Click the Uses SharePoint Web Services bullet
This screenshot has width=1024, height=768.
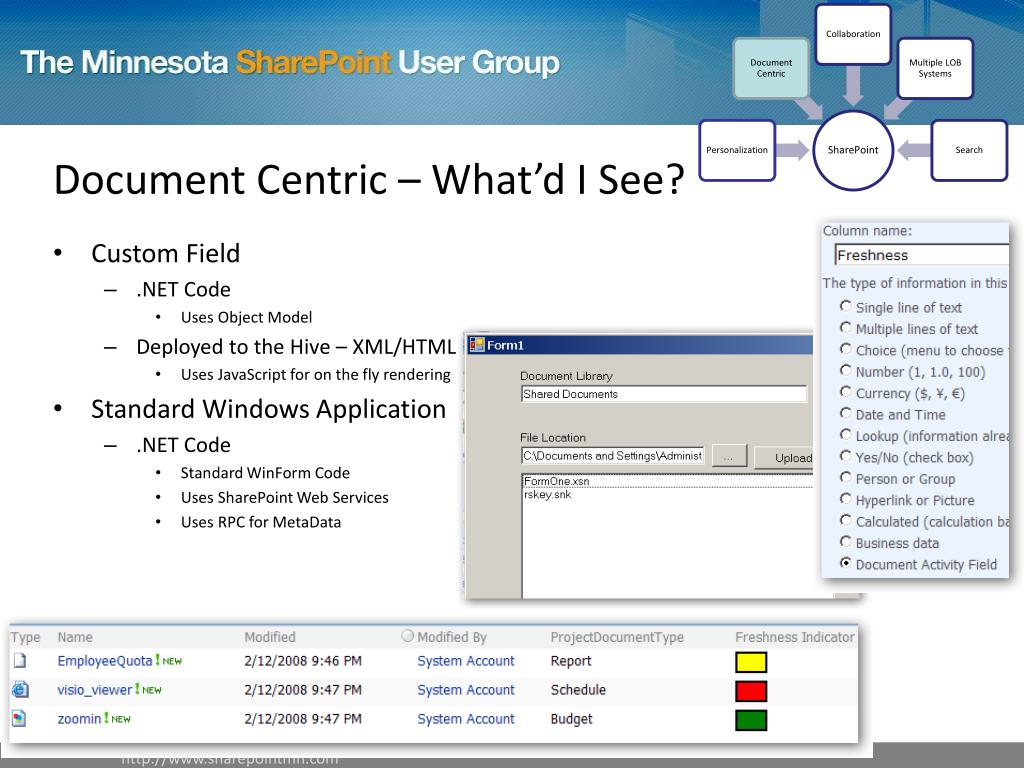[x=285, y=498]
